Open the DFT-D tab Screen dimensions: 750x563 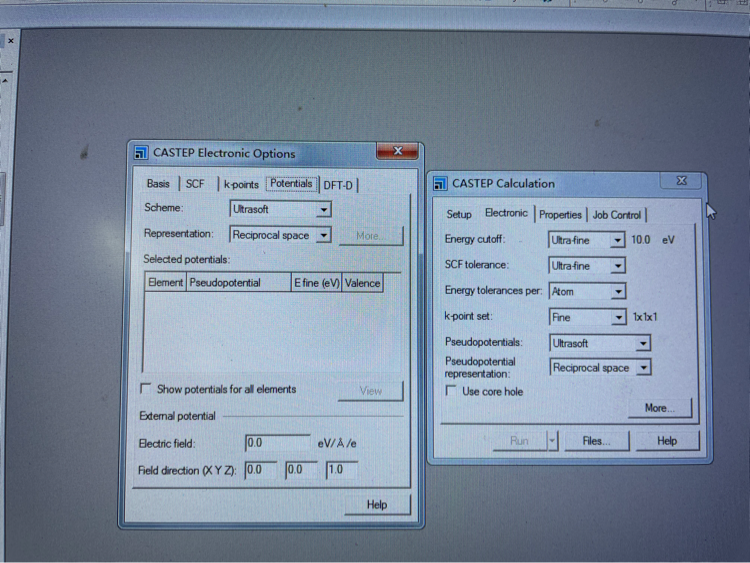pos(338,186)
